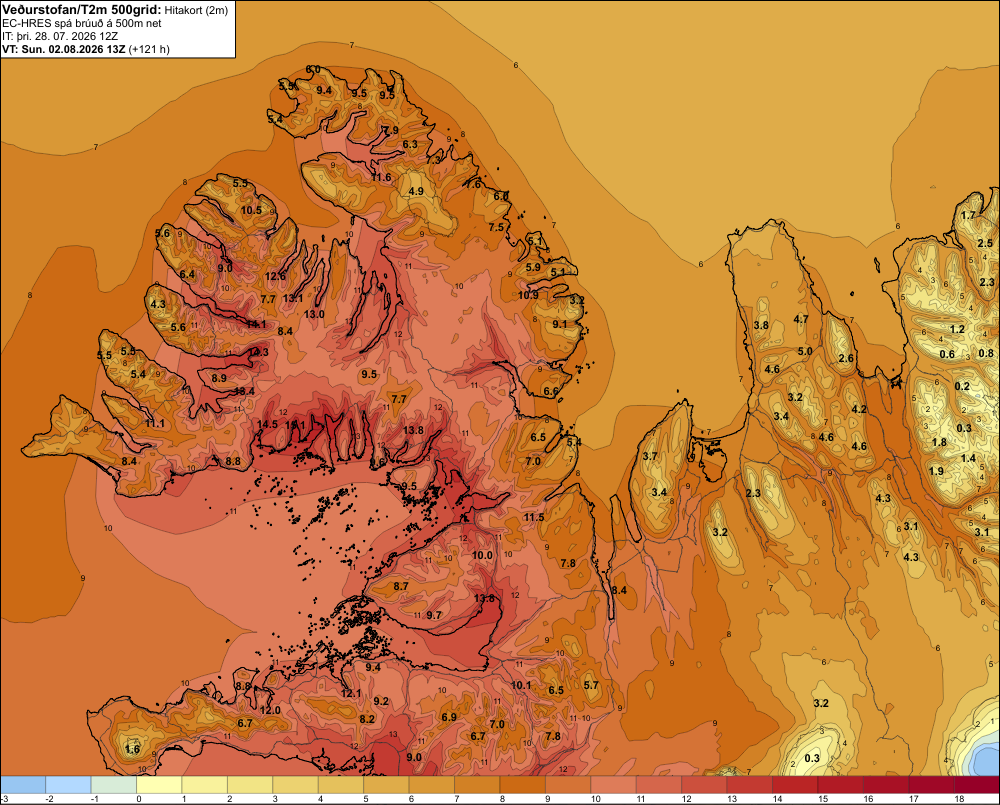Viewport: 1000px width, 805px height.
Task: Click the temperature value "12.6" on the map
Action: [x=276, y=276]
